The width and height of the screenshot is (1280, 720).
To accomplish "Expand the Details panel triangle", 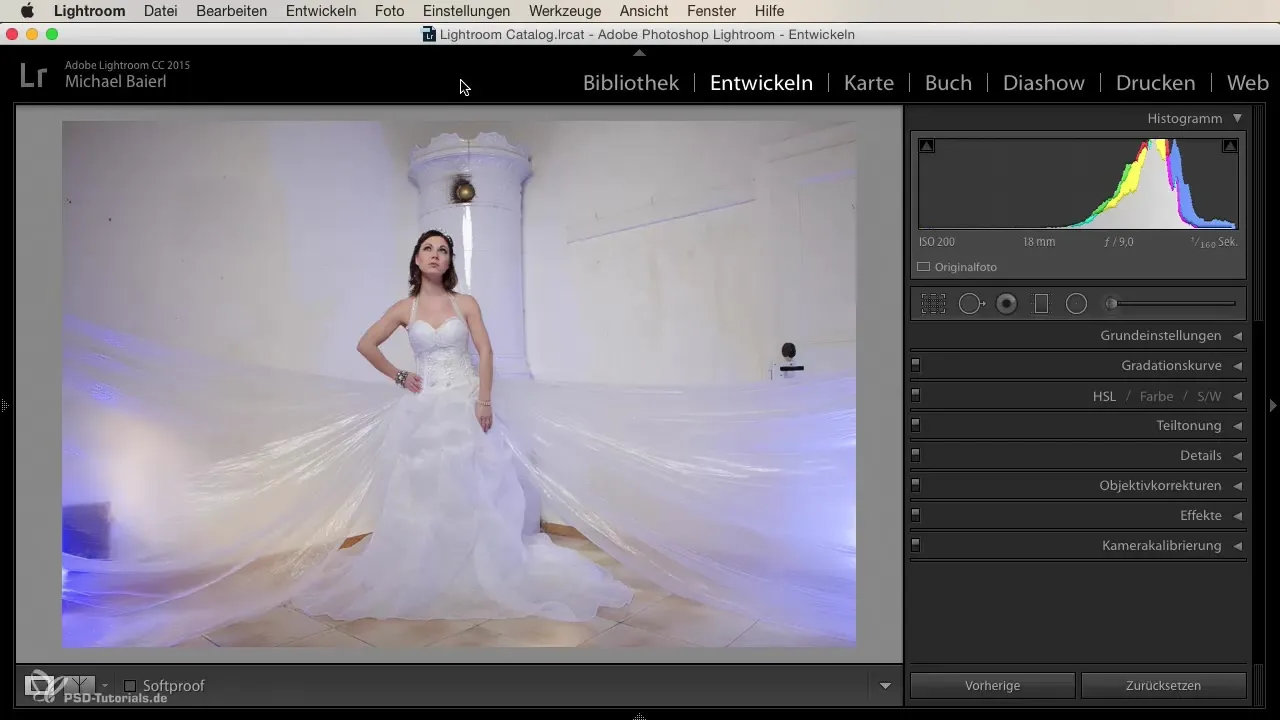I will (x=1237, y=456).
